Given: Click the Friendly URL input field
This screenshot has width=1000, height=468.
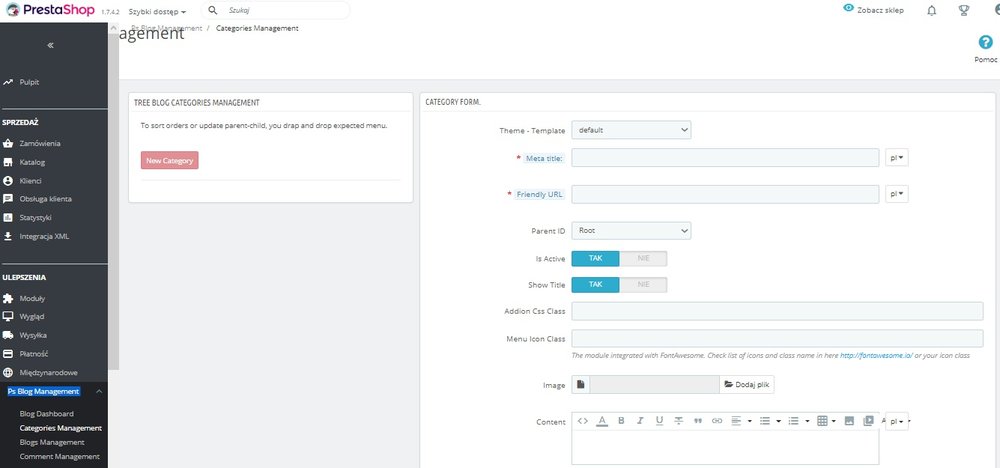Looking at the screenshot, I should [725, 194].
